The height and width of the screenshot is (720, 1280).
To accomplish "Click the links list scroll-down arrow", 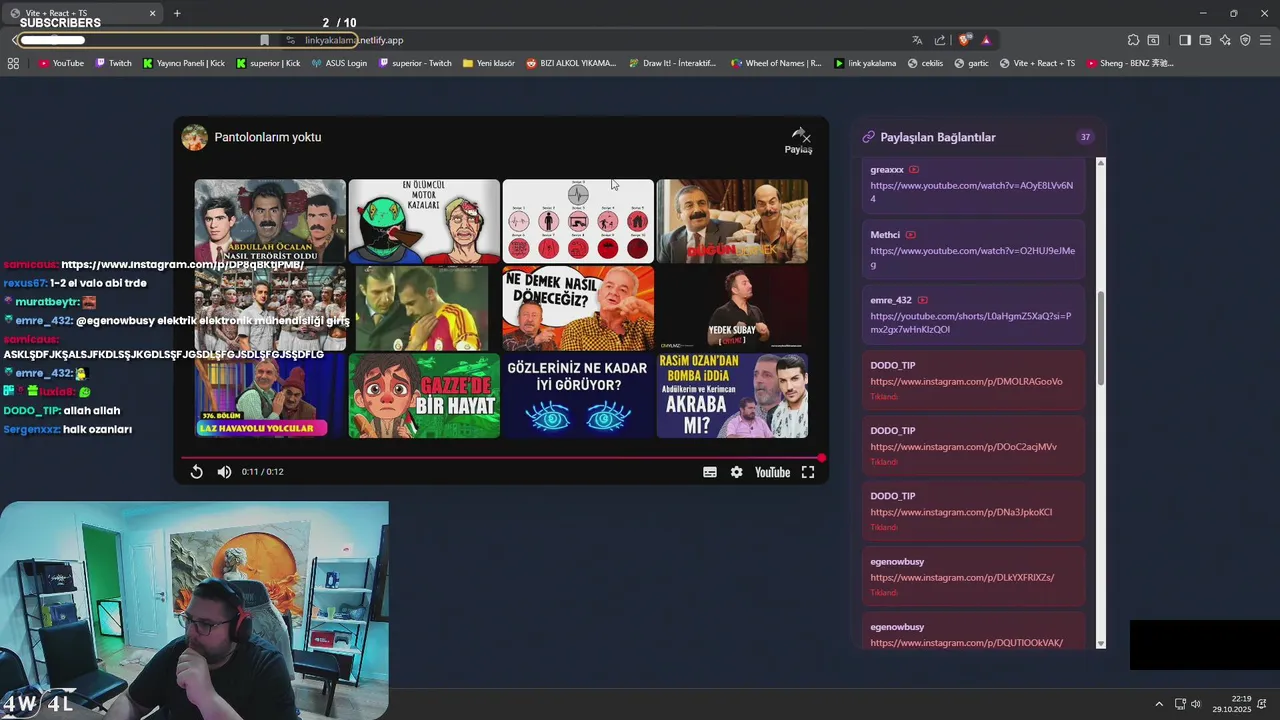I will (x=1101, y=644).
